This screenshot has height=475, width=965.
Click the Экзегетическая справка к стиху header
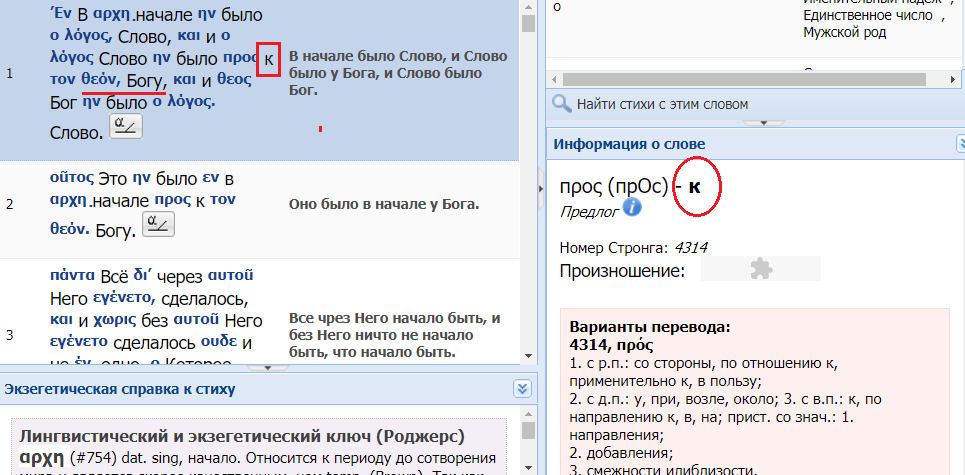[120, 388]
